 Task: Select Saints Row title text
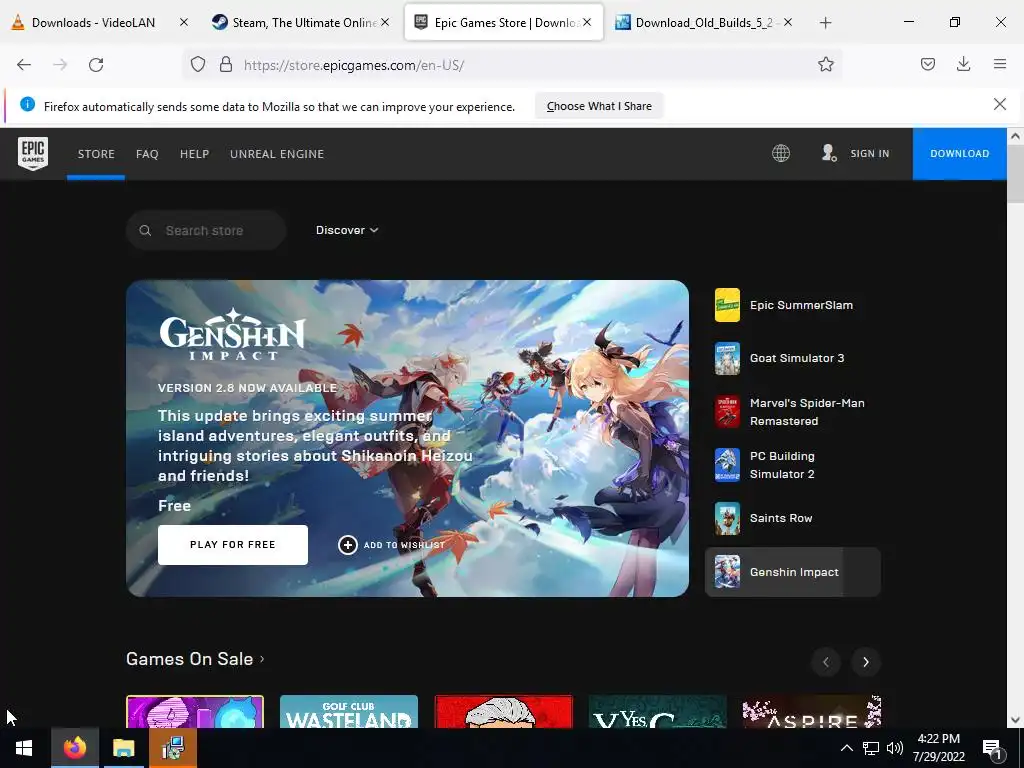[x=781, y=518]
